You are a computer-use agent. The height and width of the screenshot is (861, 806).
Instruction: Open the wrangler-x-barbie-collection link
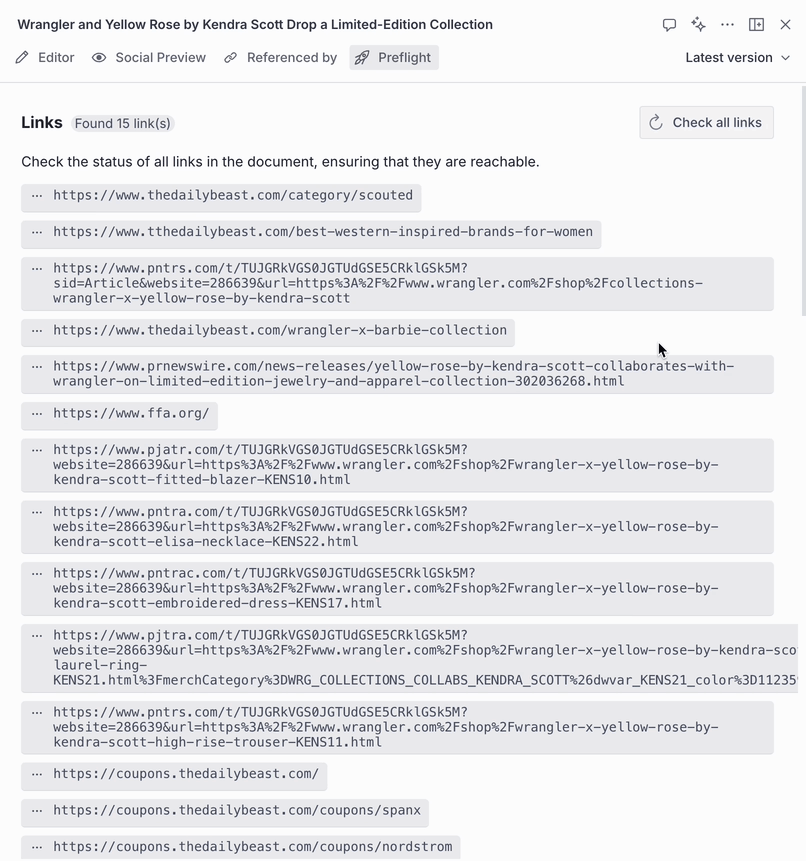coord(280,331)
